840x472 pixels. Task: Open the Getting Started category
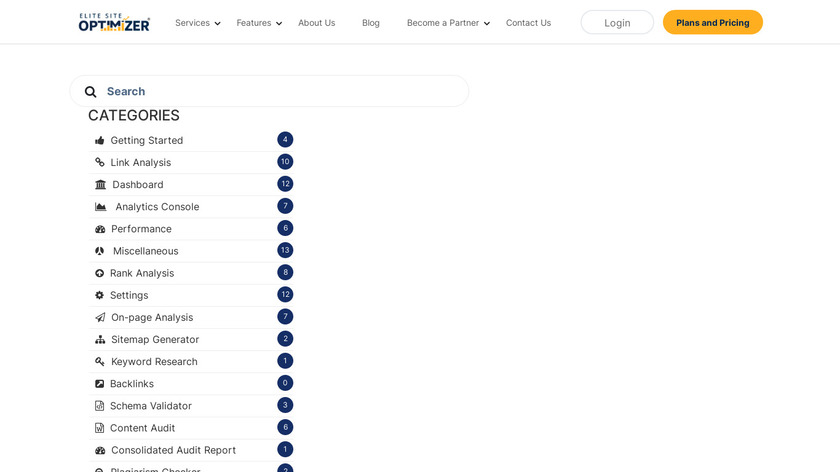pos(147,140)
